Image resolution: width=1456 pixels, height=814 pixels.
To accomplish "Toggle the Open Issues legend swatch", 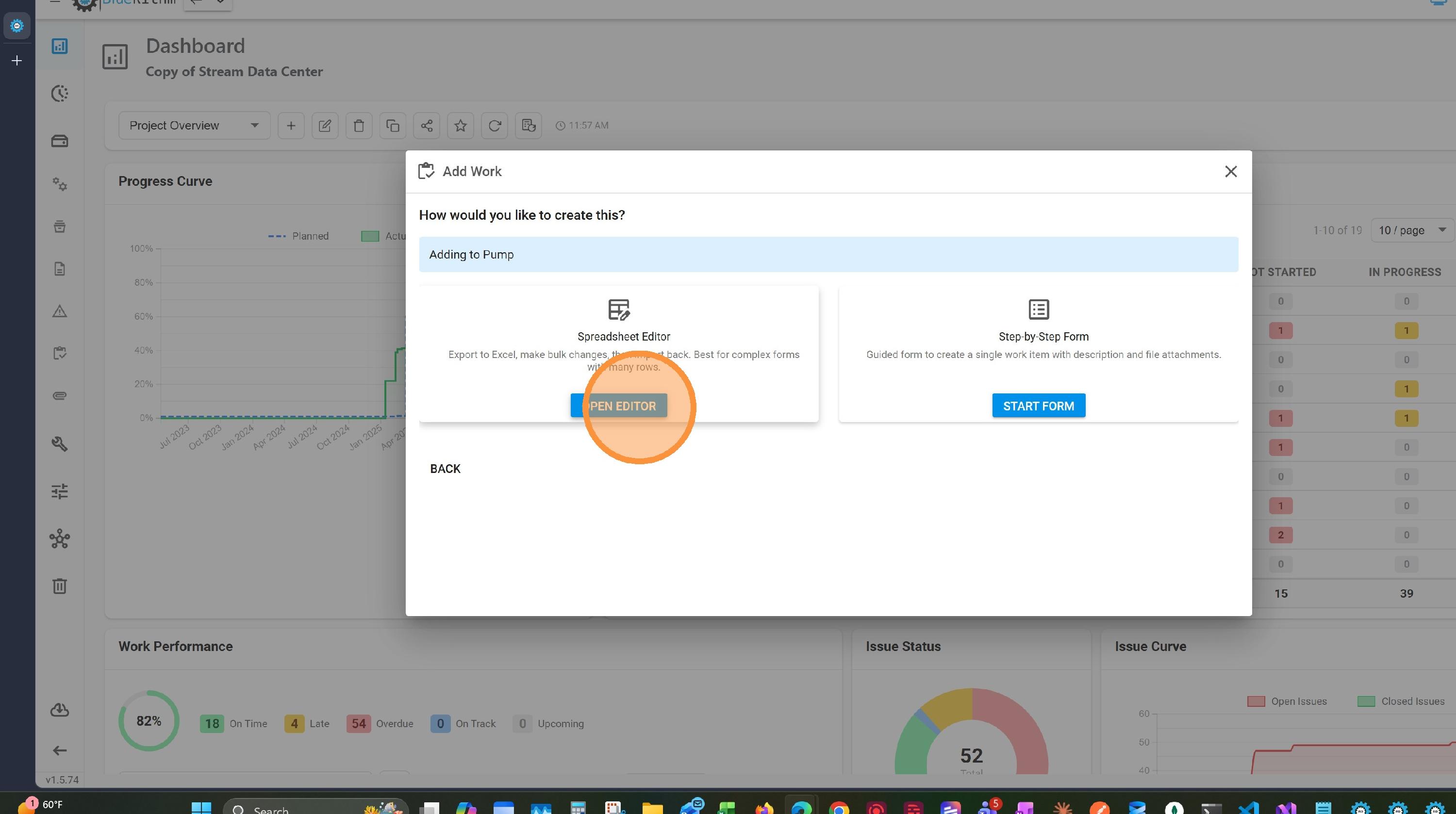I will (1256, 701).
